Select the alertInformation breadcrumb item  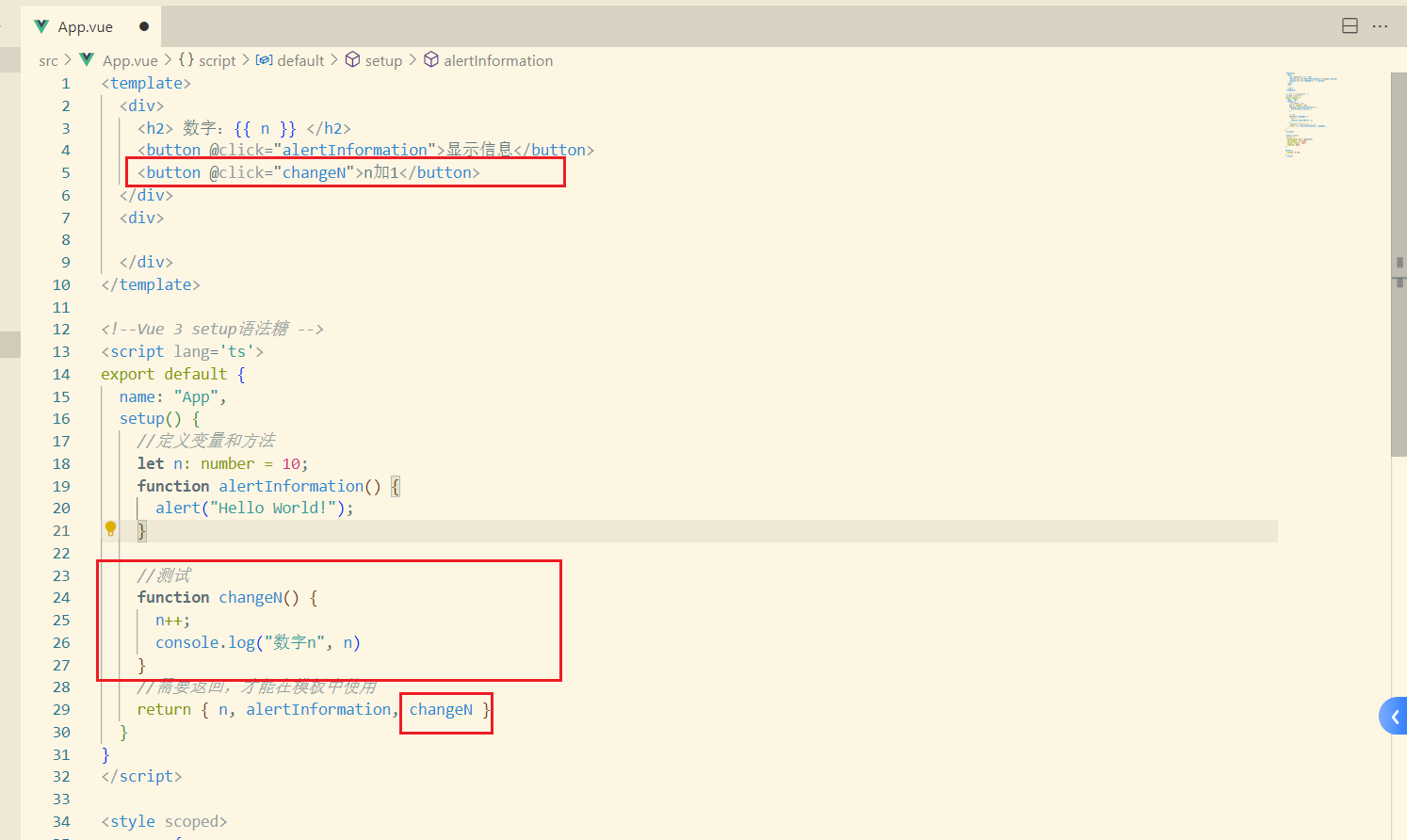pyautogui.click(x=498, y=61)
